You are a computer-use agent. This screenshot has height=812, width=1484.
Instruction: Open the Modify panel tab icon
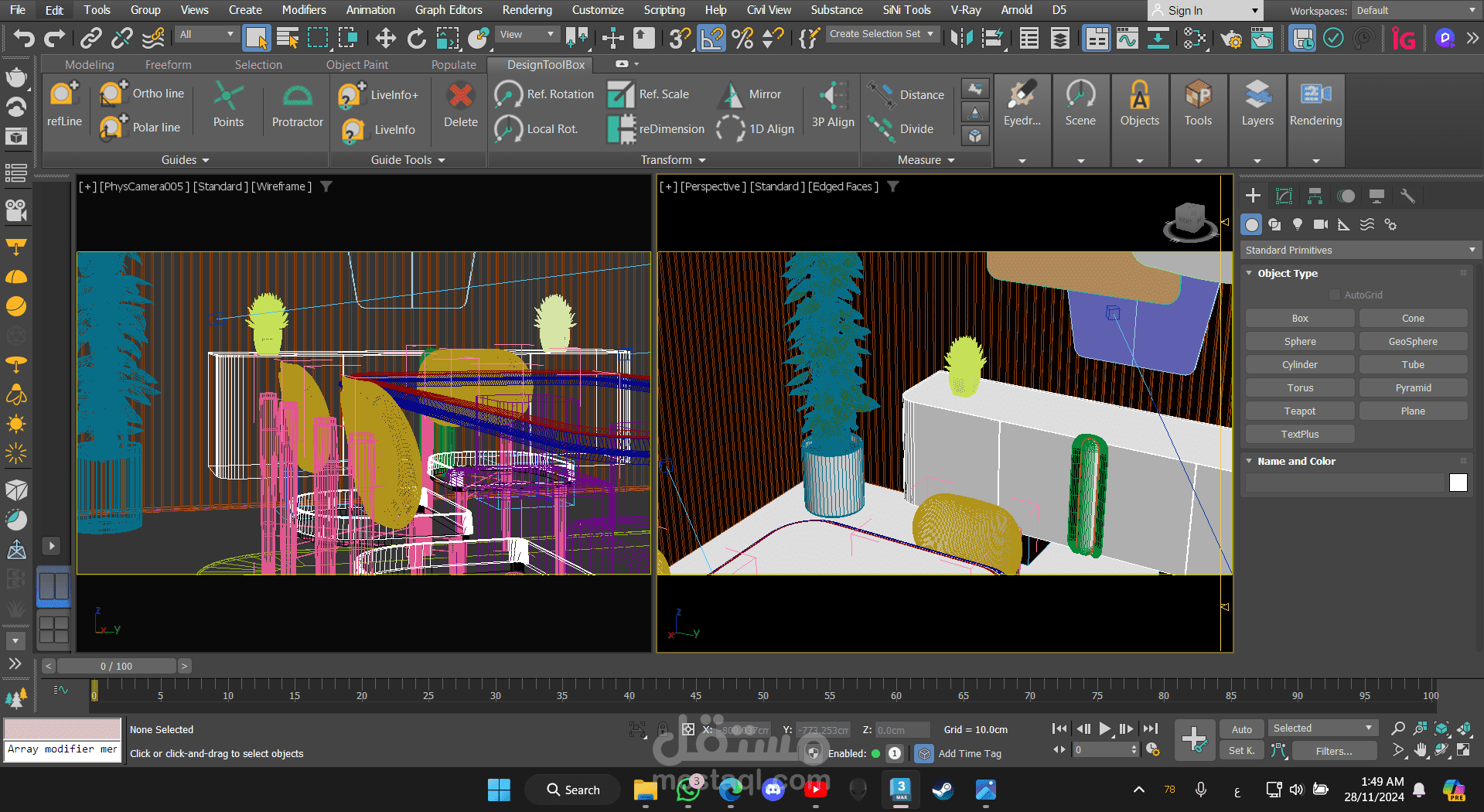1284,196
